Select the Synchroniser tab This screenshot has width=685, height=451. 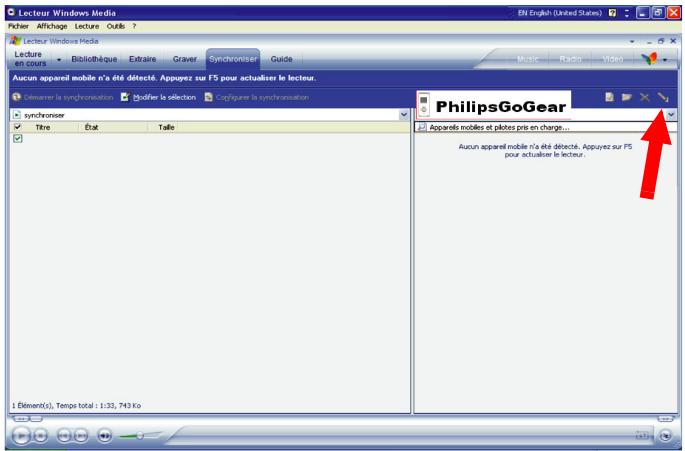pyautogui.click(x=233, y=59)
